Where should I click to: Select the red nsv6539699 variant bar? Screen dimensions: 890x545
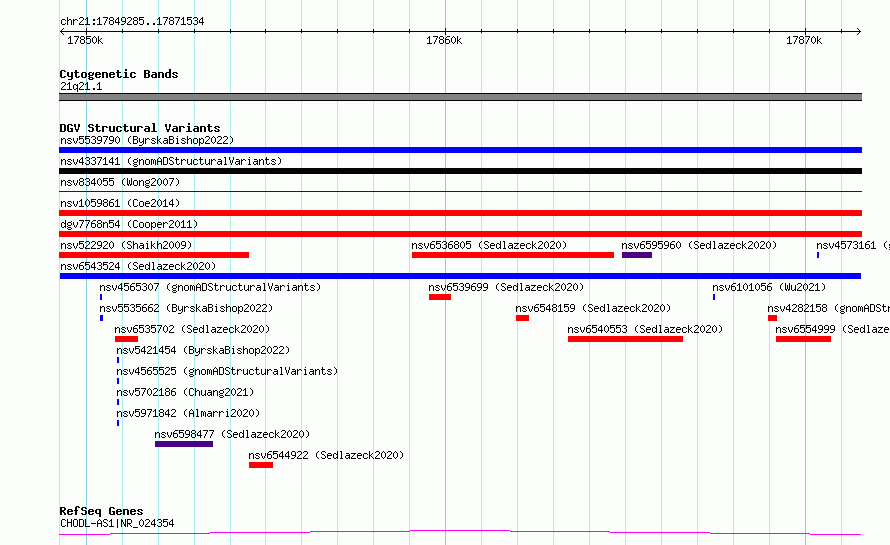(x=440, y=297)
